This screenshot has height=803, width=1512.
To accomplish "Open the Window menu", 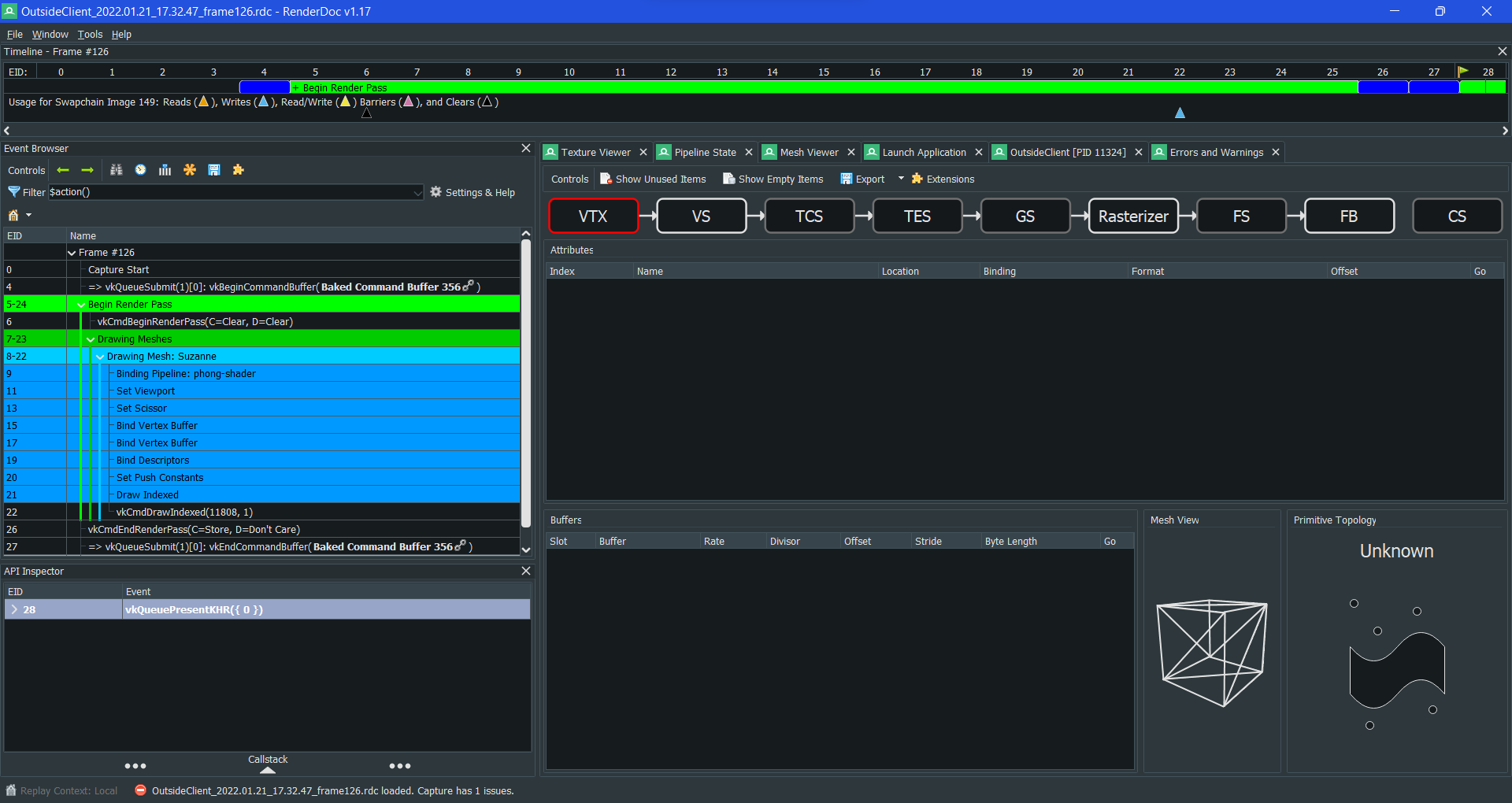I will coord(50,34).
